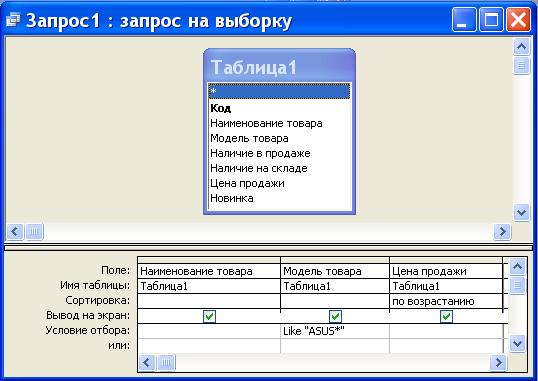Click the Таблица1 field list title bar
538x381 pixels.
click(279, 66)
